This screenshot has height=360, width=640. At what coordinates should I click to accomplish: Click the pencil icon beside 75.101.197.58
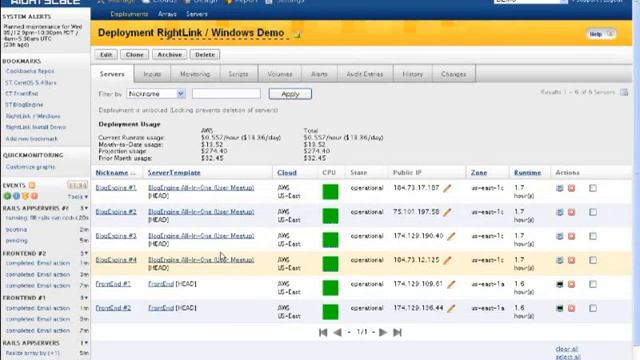click(447, 212)
